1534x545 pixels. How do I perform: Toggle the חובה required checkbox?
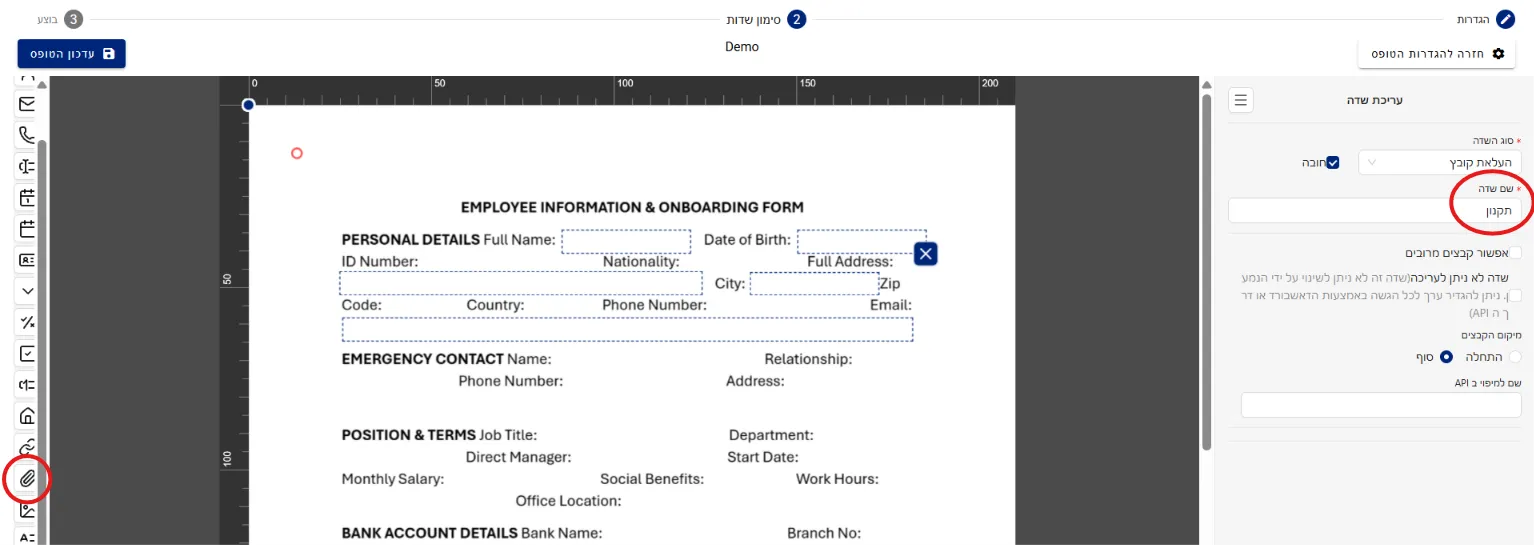click(x=1332, y=162)
